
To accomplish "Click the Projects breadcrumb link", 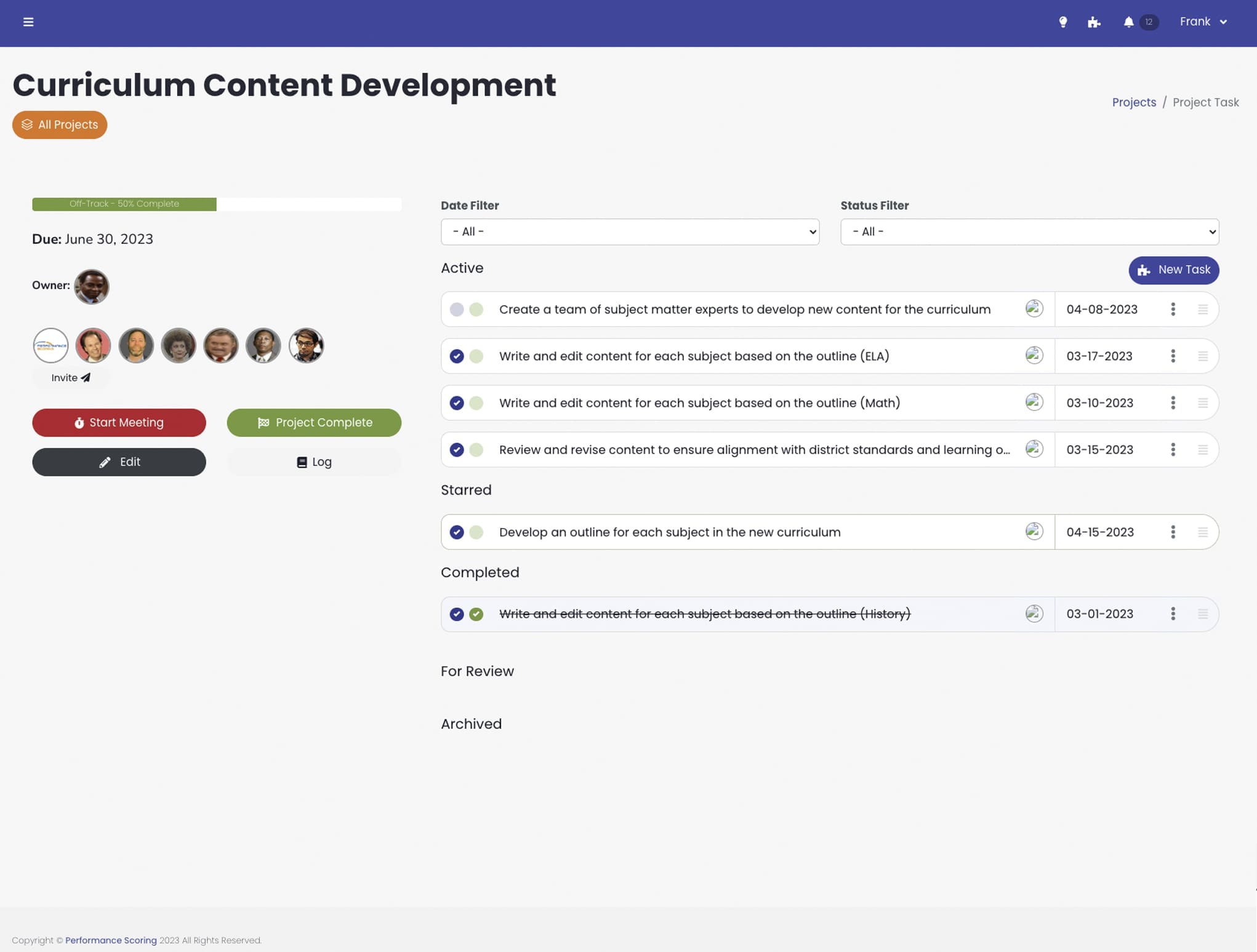I will (x=1133, y=102).
